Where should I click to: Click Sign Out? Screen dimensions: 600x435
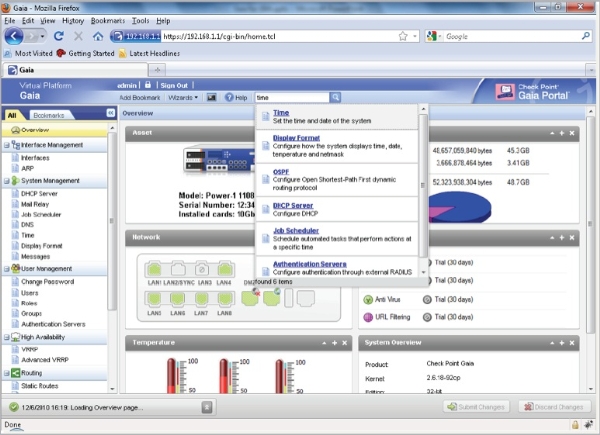click(174, 85)
